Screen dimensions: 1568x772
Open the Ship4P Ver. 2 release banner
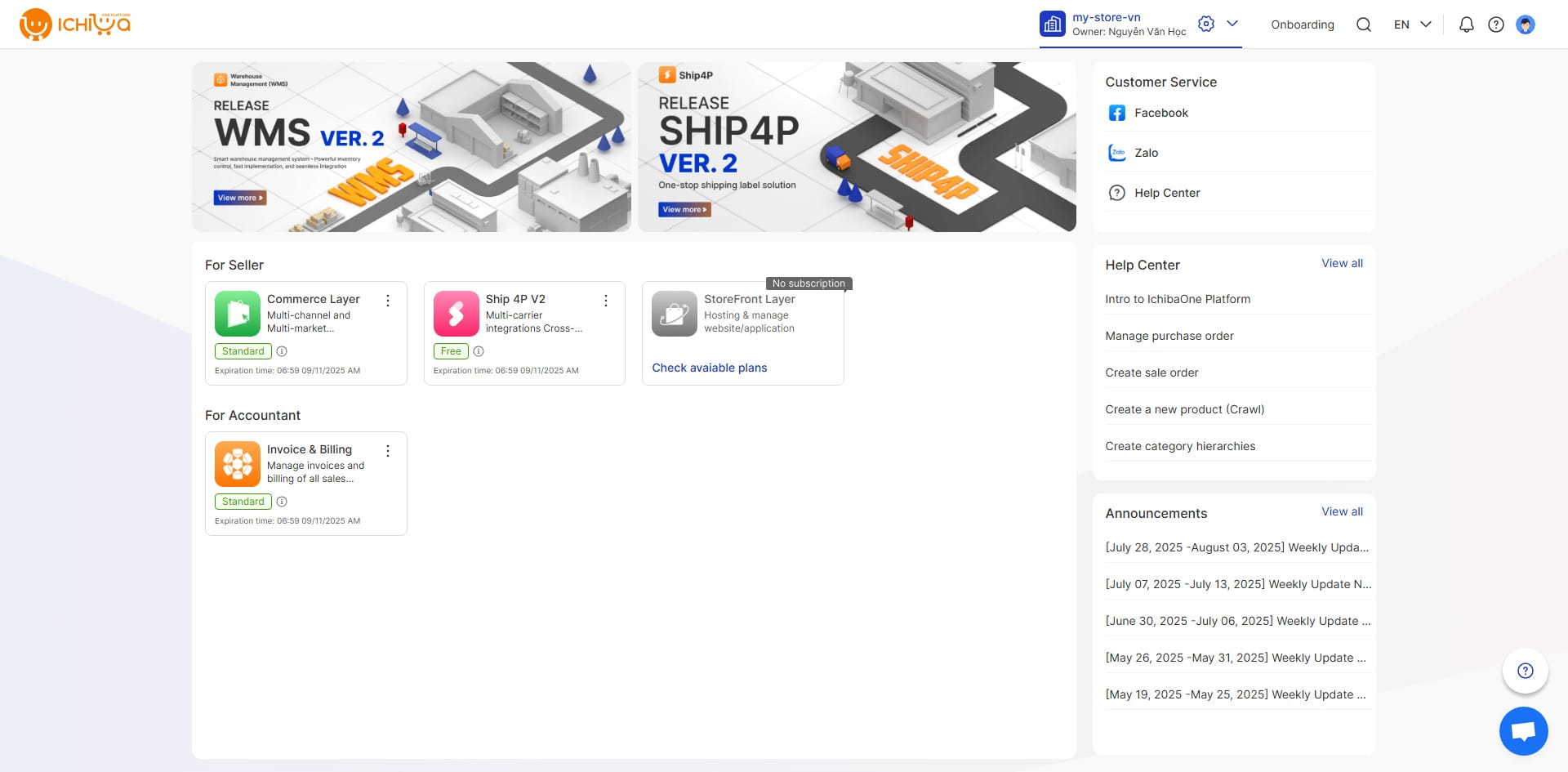(x=857, y=147)
